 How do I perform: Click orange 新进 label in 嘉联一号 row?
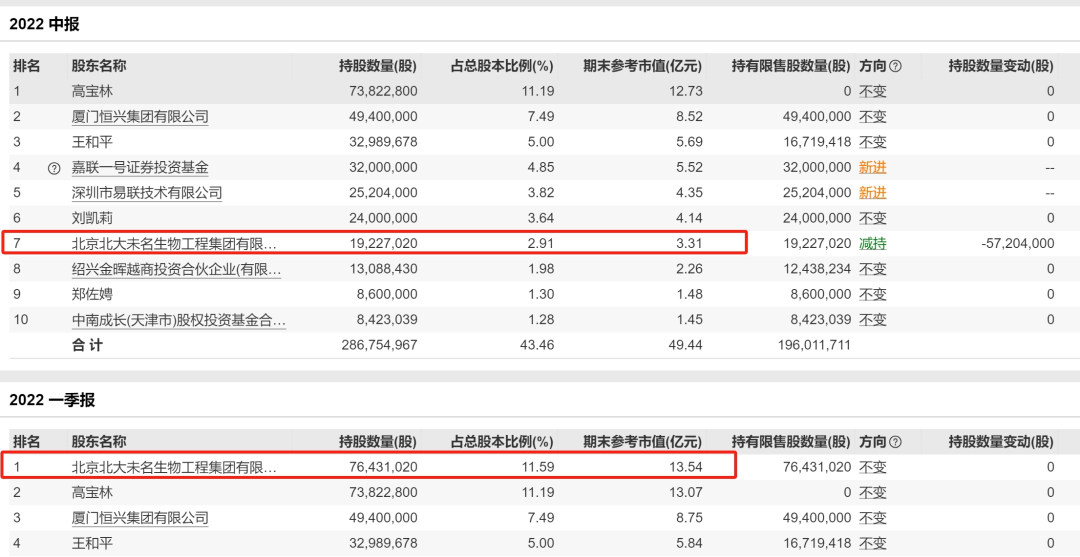[872, 168]
